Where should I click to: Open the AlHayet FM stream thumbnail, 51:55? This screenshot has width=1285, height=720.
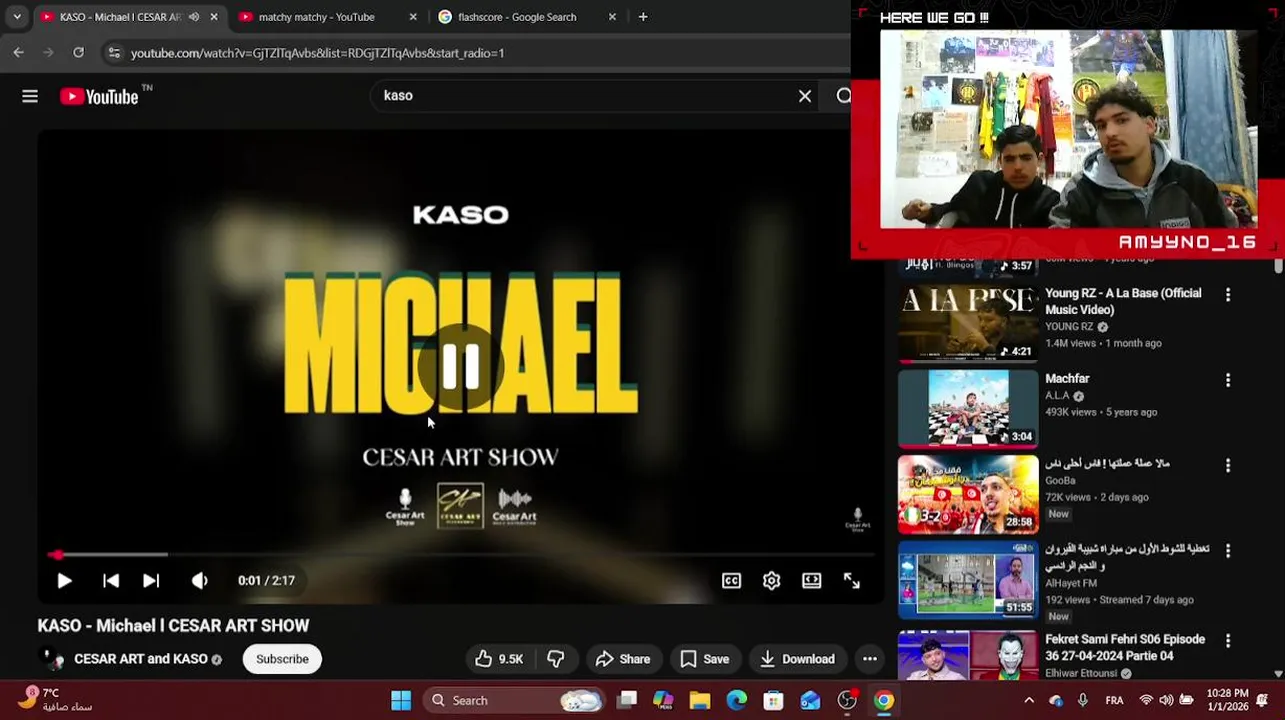tap(968, 580)
